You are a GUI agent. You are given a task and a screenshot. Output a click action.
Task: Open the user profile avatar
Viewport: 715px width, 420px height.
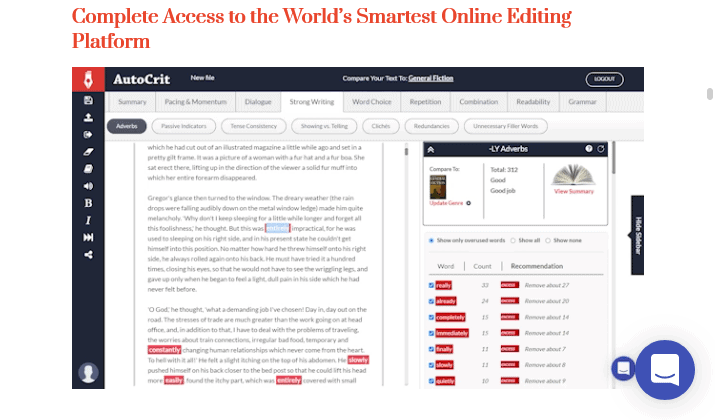pos(88,373)
